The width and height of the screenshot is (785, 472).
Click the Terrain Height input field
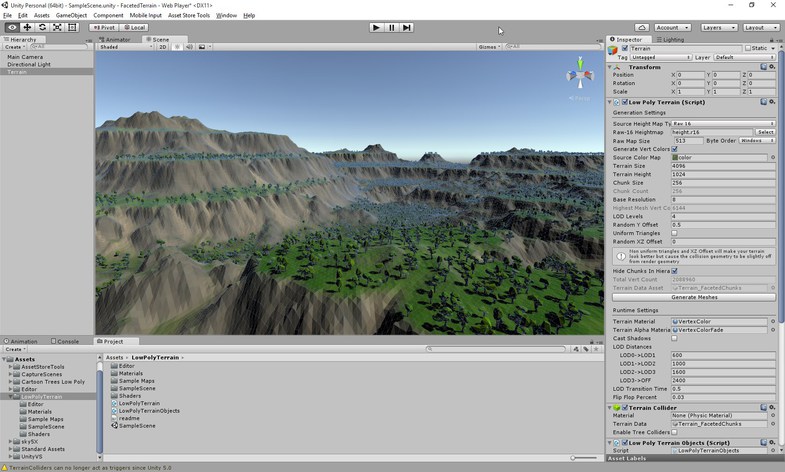(723, 174)
